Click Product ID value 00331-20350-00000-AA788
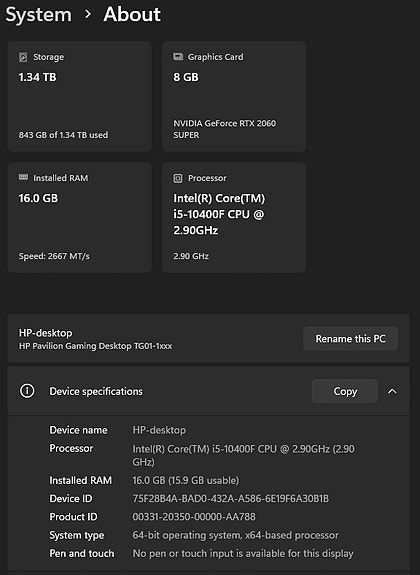 click(194, 517)
